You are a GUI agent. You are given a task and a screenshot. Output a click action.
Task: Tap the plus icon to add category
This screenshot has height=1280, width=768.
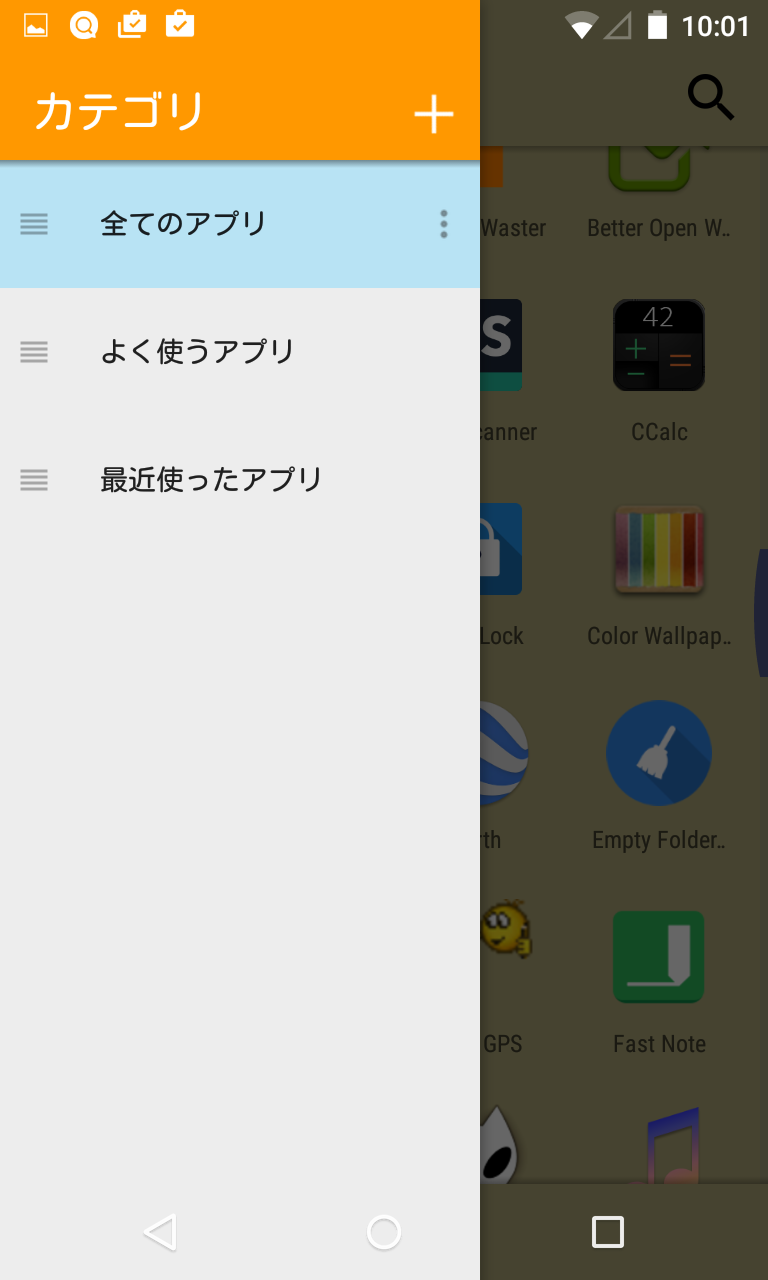pos(434,115)
